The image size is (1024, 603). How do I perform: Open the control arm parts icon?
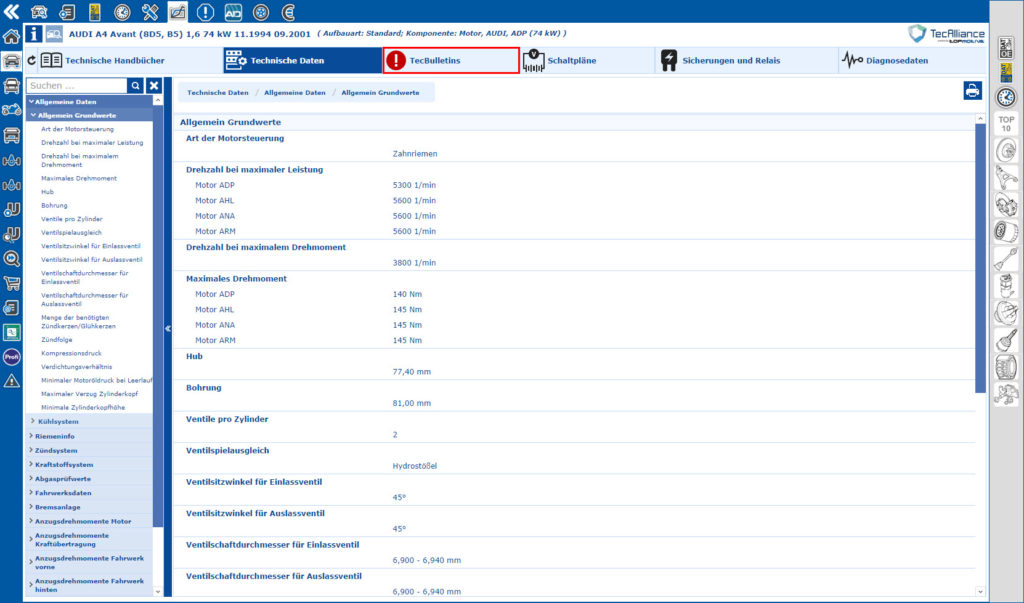(1006, 177)
